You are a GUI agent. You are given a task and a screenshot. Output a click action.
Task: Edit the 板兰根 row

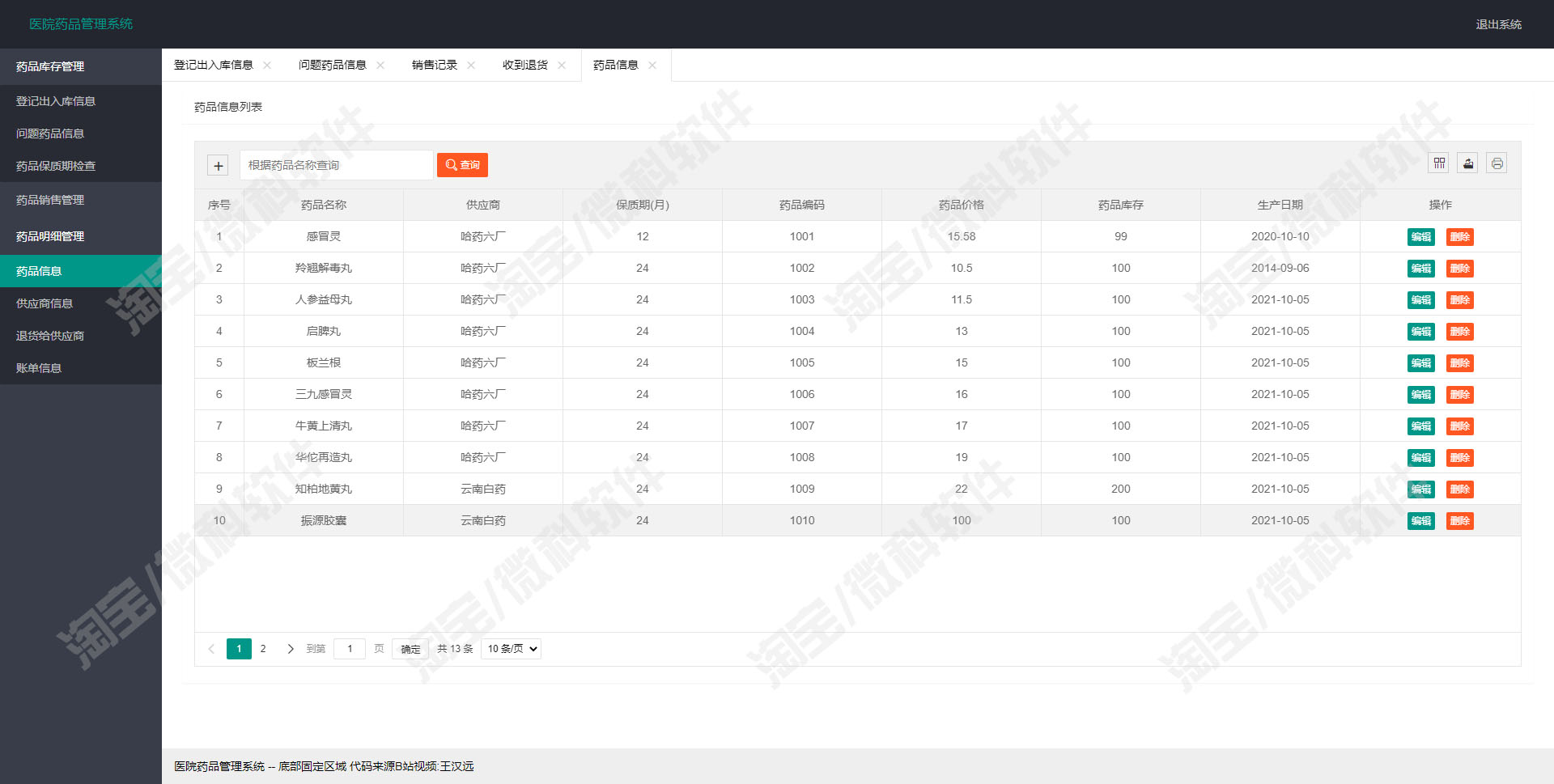point(1421,363)
